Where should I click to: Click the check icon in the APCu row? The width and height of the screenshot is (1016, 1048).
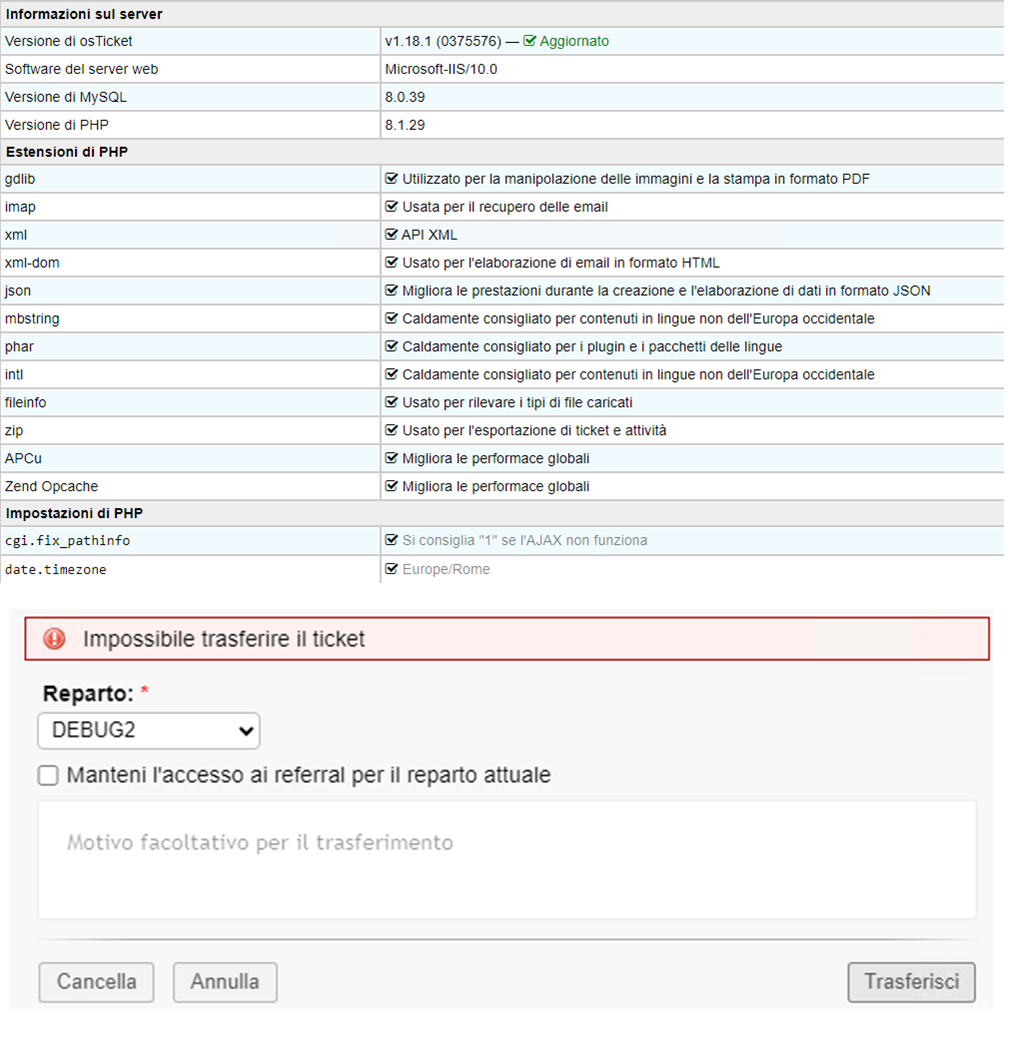point(392,458)
